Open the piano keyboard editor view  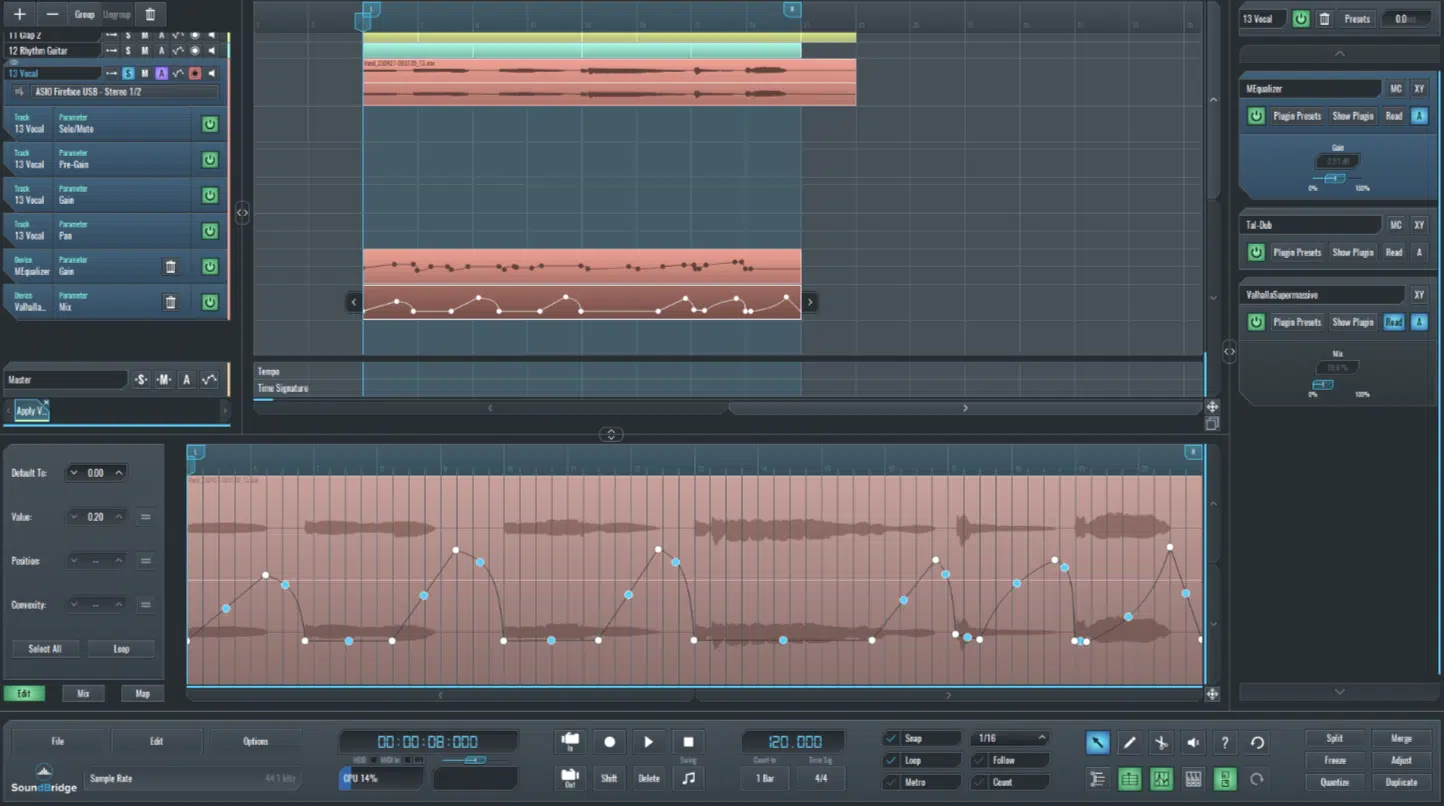click(1193, 779)
